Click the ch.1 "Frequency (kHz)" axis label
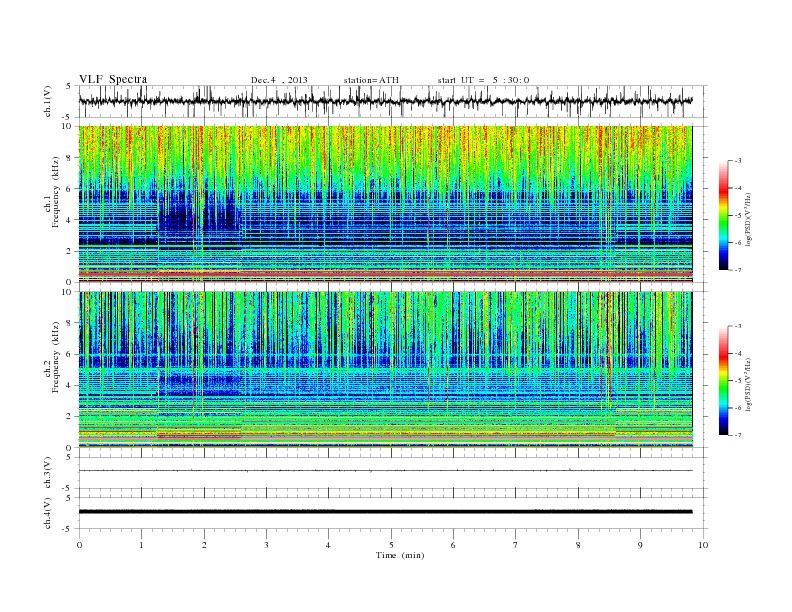 coord(56,192)
